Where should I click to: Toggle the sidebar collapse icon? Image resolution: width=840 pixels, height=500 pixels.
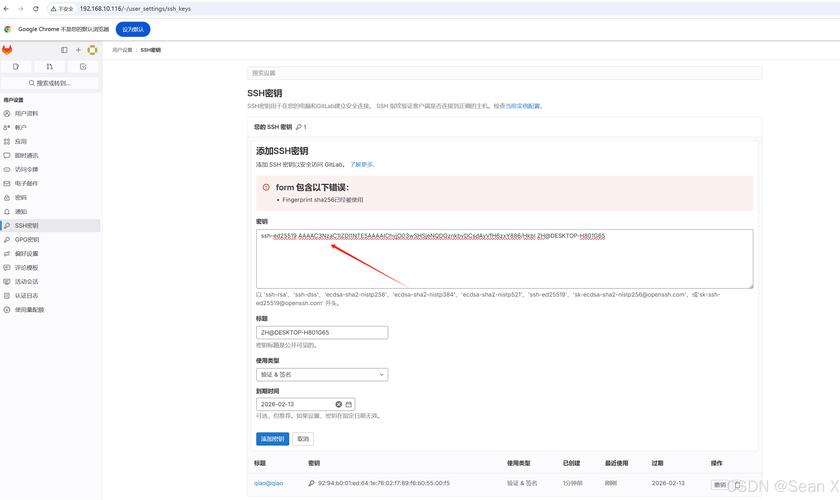(64, 50)
